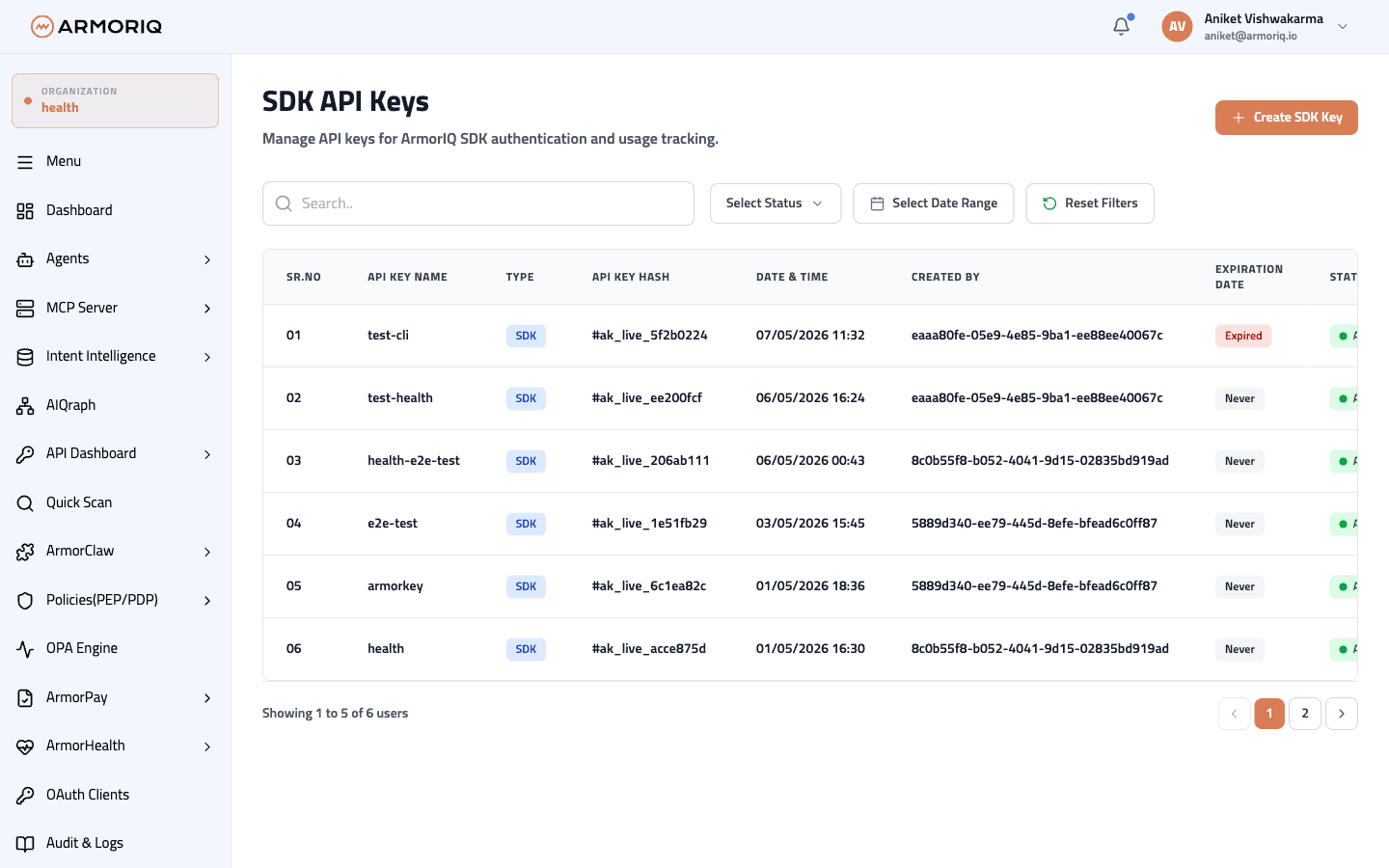
Task: Click the ArmorHealth heart icon
Action: click(25, 746)
